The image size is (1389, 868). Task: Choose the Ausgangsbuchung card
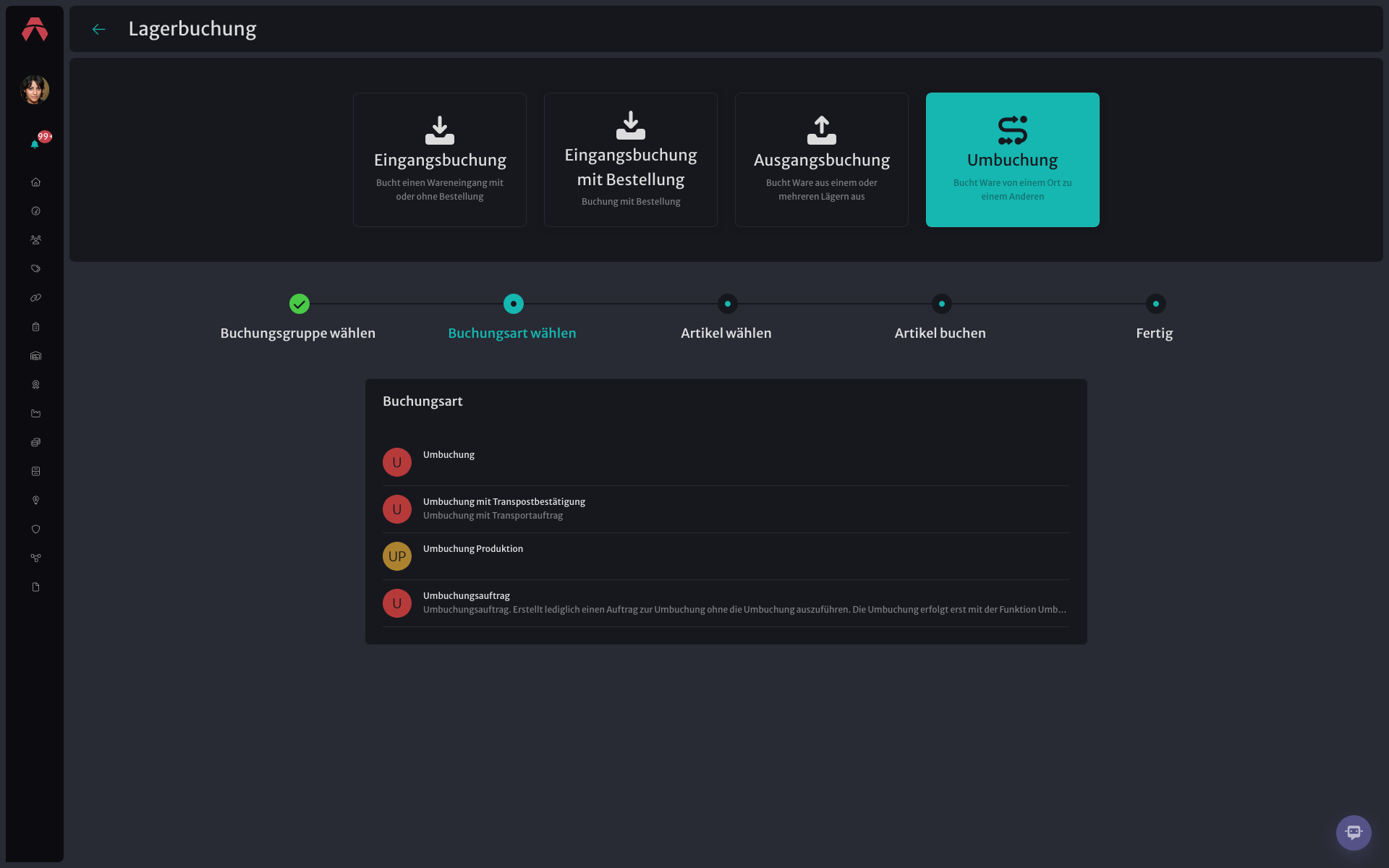[822, 160]
